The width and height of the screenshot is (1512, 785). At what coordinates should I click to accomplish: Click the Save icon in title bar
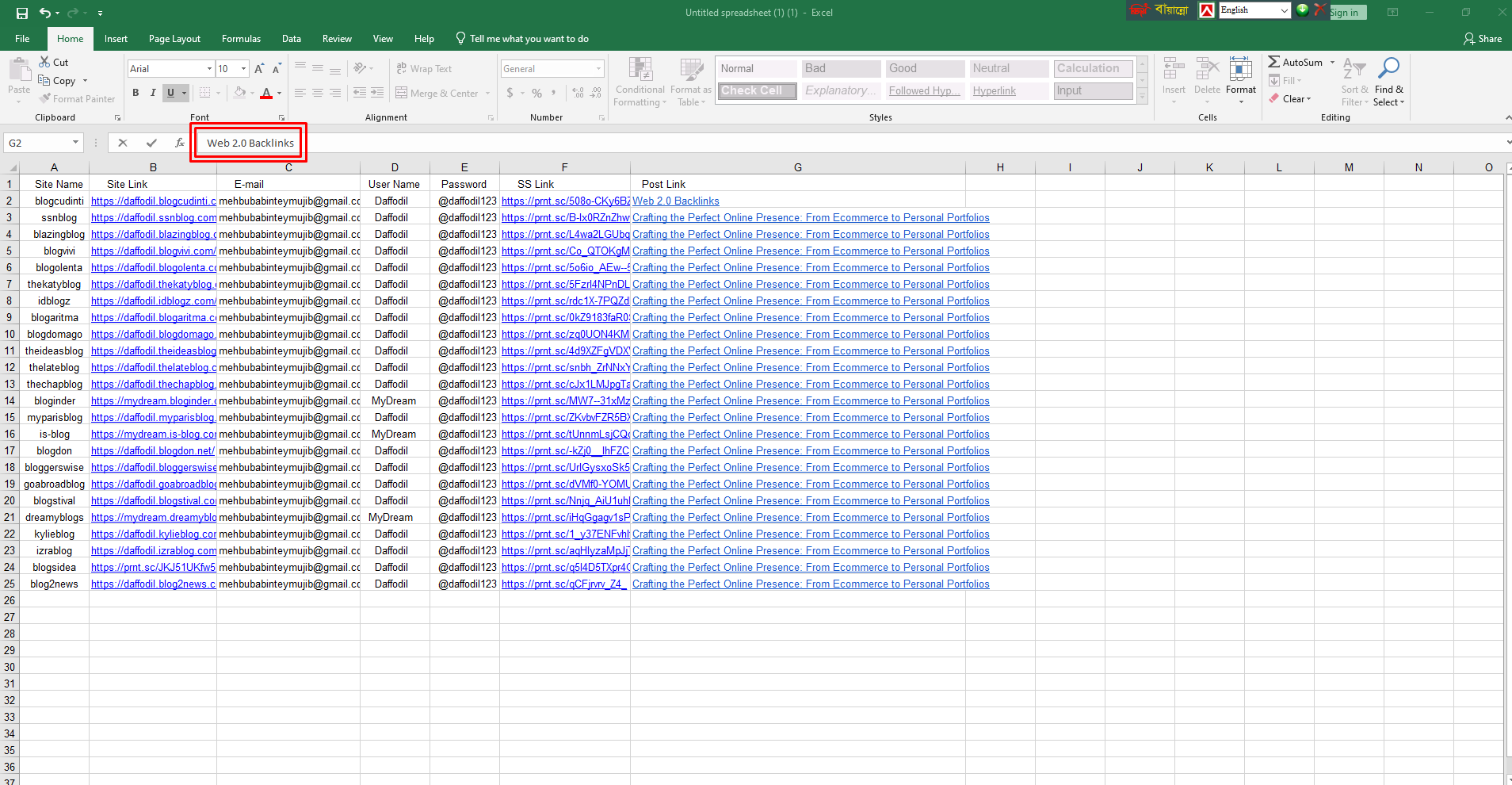point(21,13)
